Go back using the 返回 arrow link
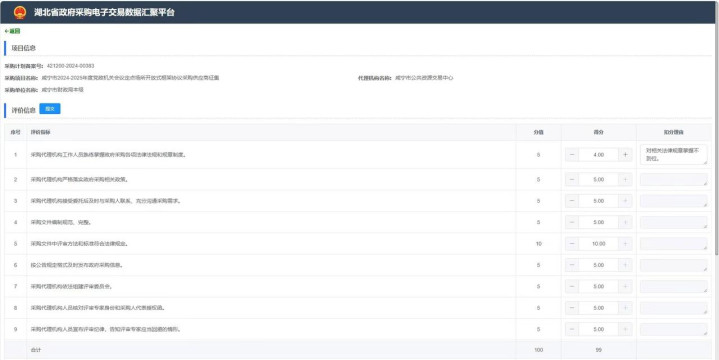This screenshot has width=719, height=360. click(x=12, y=31)
